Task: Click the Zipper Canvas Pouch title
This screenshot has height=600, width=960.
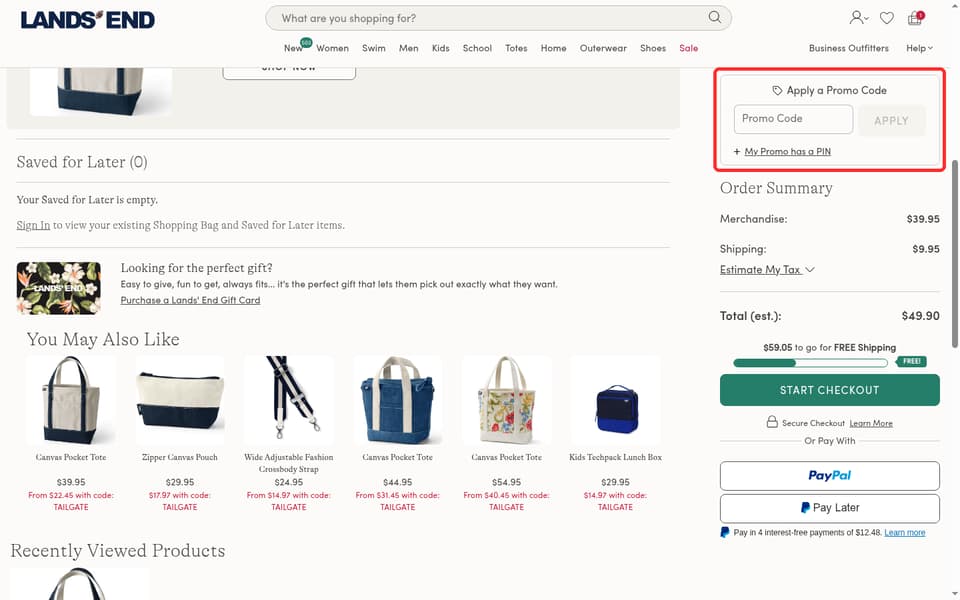Action: [179, 457]
